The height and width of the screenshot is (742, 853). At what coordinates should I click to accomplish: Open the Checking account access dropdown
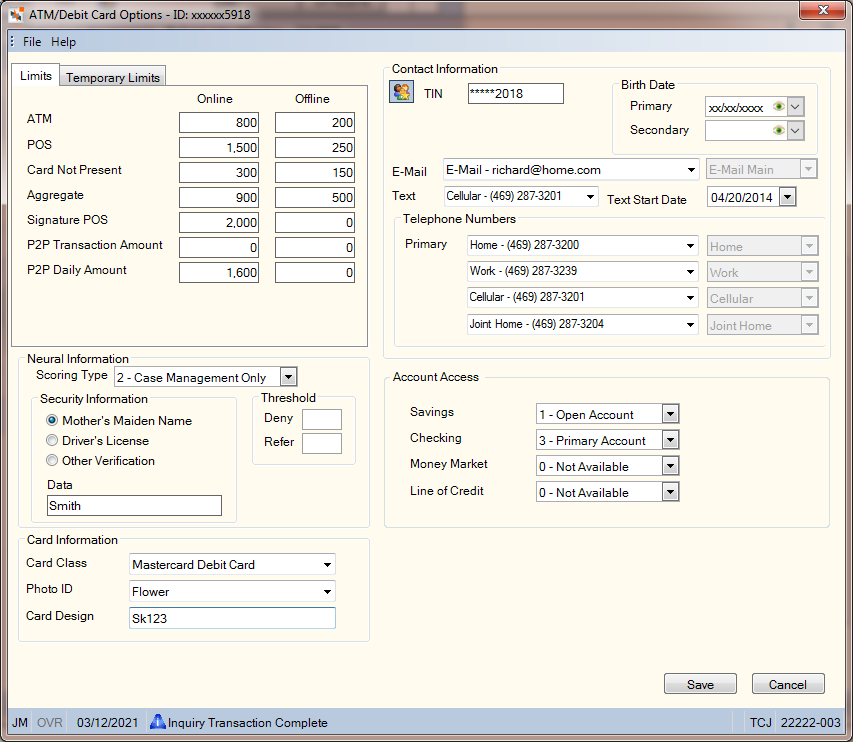(x=670, y=440)
